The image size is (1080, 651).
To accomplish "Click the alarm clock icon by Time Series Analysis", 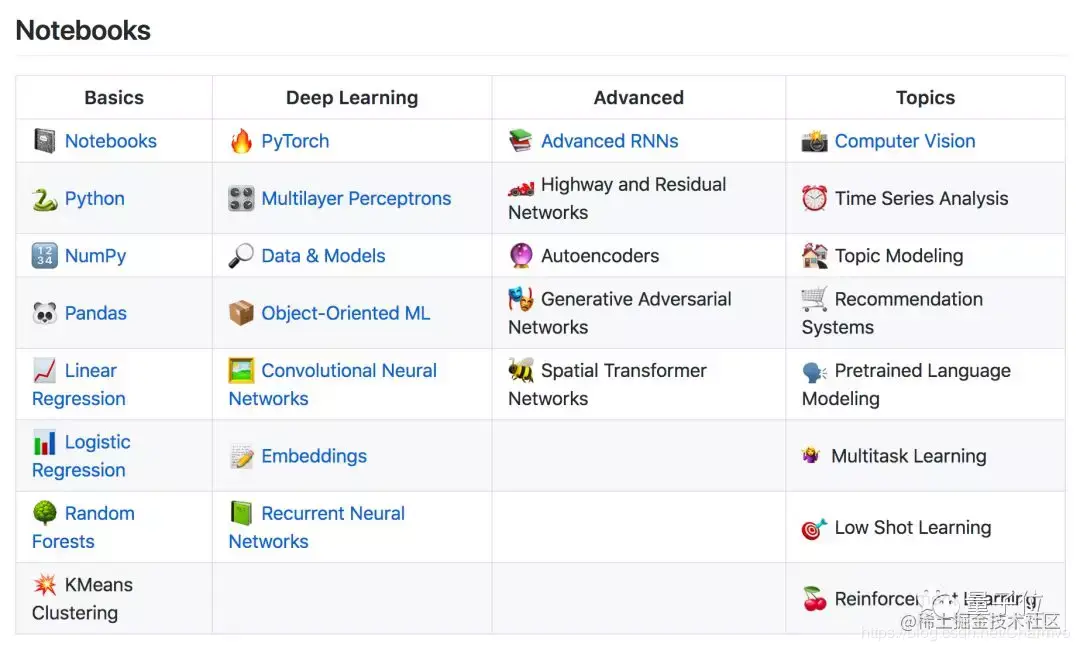I will [814, 199].
